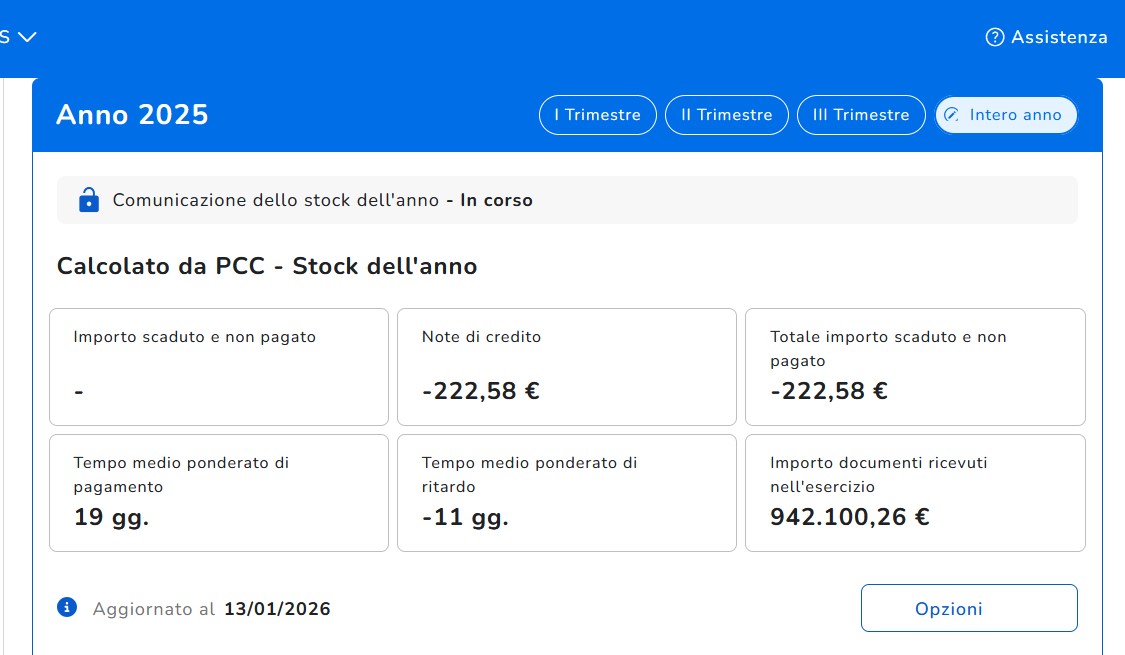Click the info icon beside Aggiornato al
The width and height of the screenshot is (1125, 655).
[67, 607]
